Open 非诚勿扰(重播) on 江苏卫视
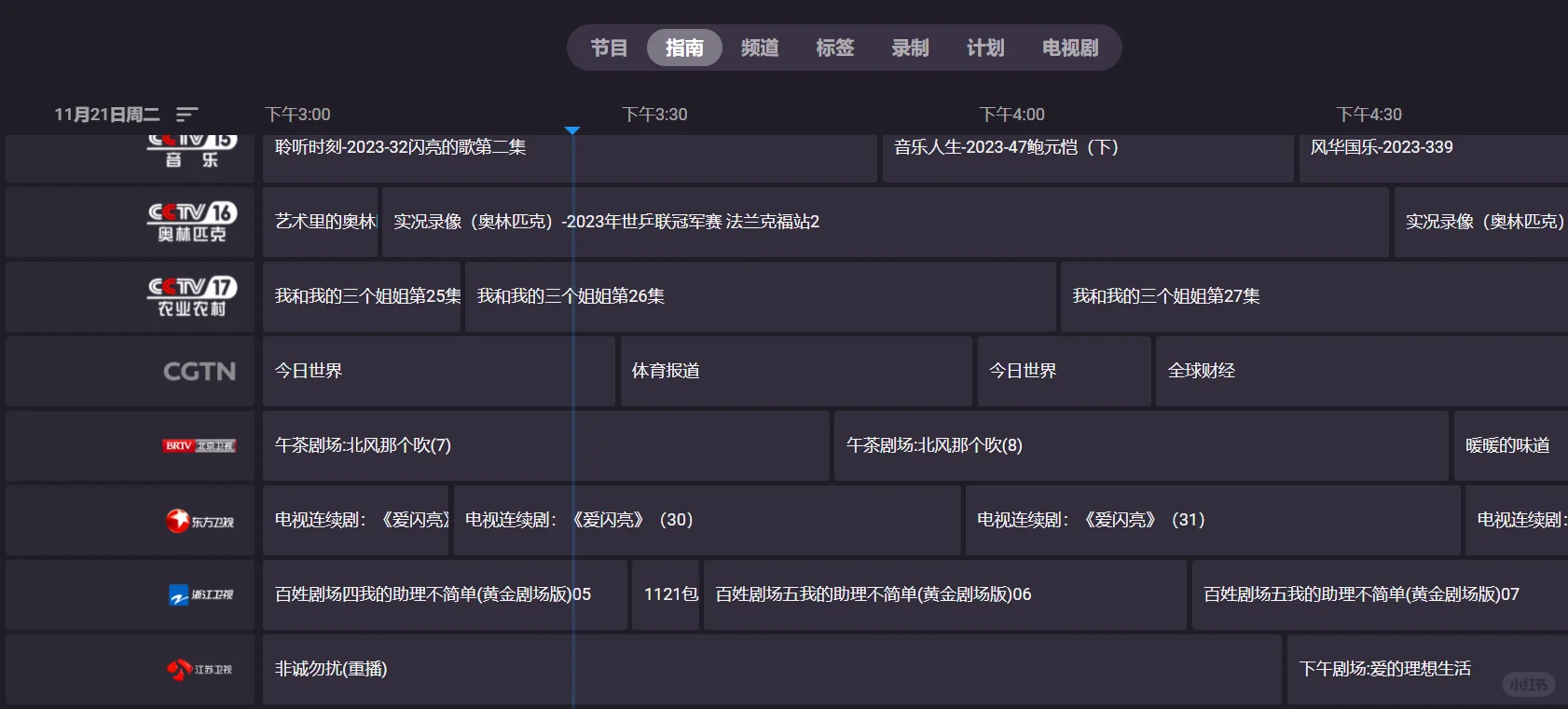Screen dimensions: 1568x709 pos(772,669)
